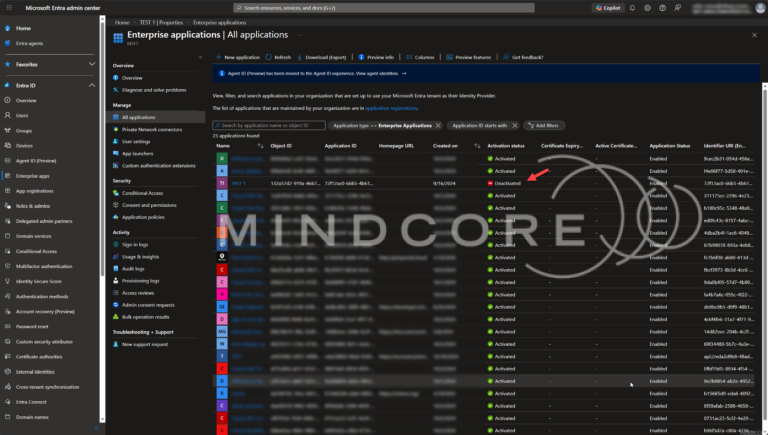Open Domain names in sidebar

[x=32, y=417]
